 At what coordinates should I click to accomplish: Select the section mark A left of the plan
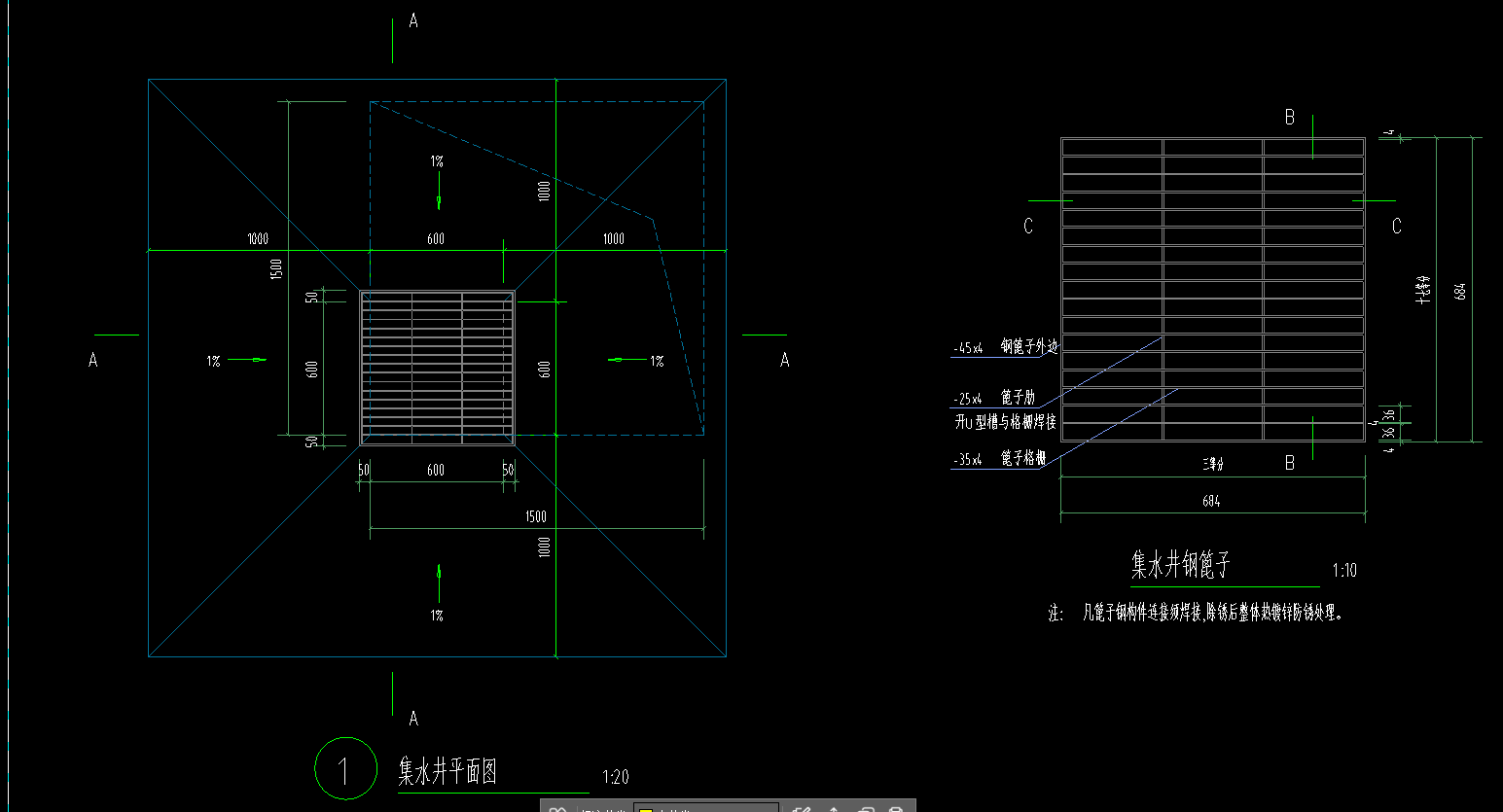92,360
